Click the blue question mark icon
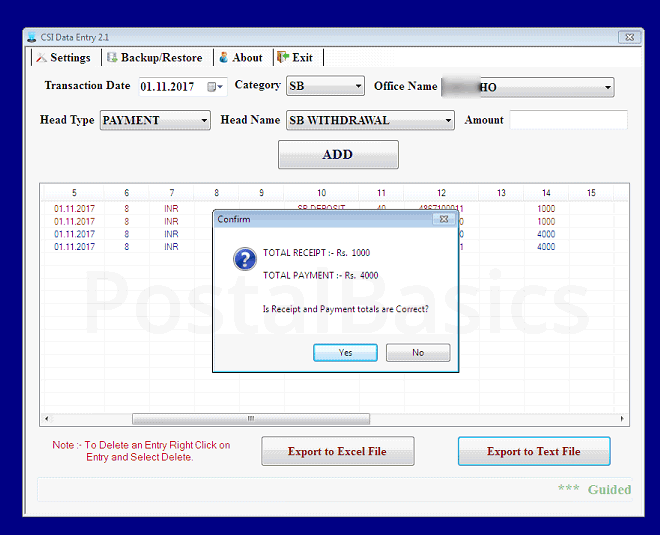 (244, 260)
